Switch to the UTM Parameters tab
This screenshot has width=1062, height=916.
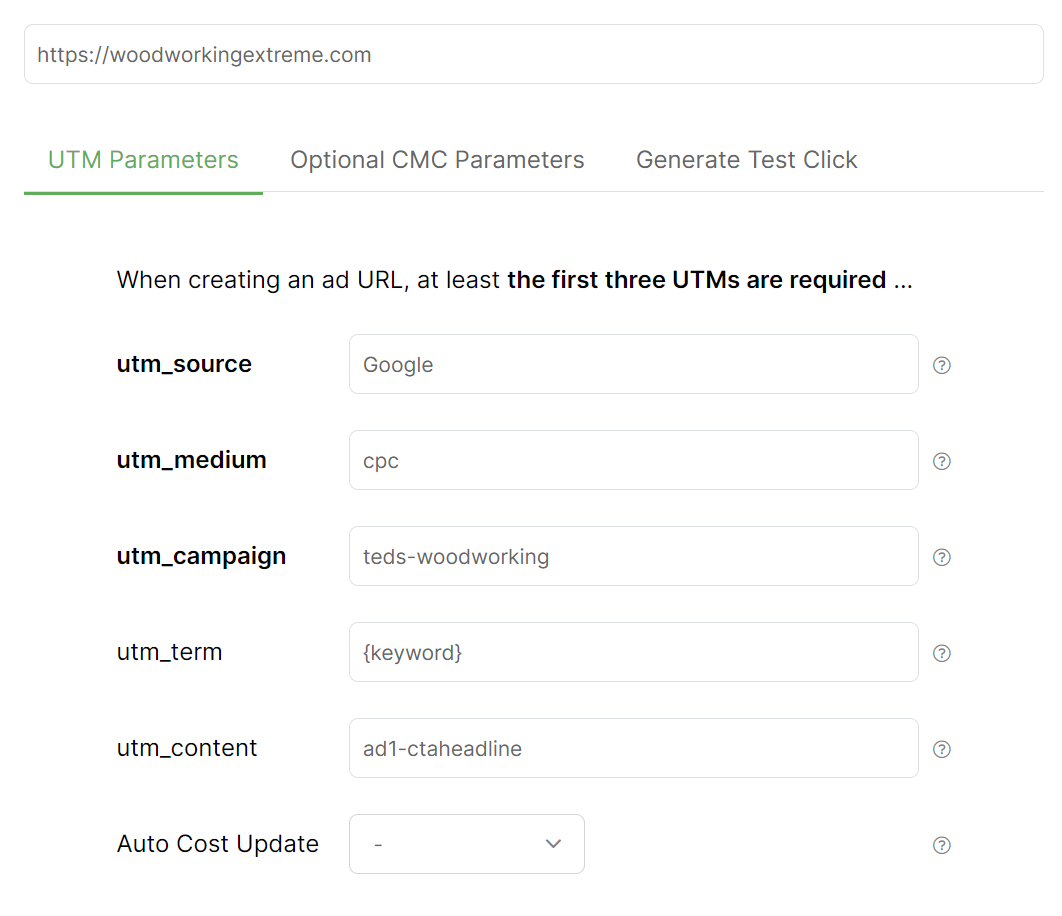click(x=143, y=160)
